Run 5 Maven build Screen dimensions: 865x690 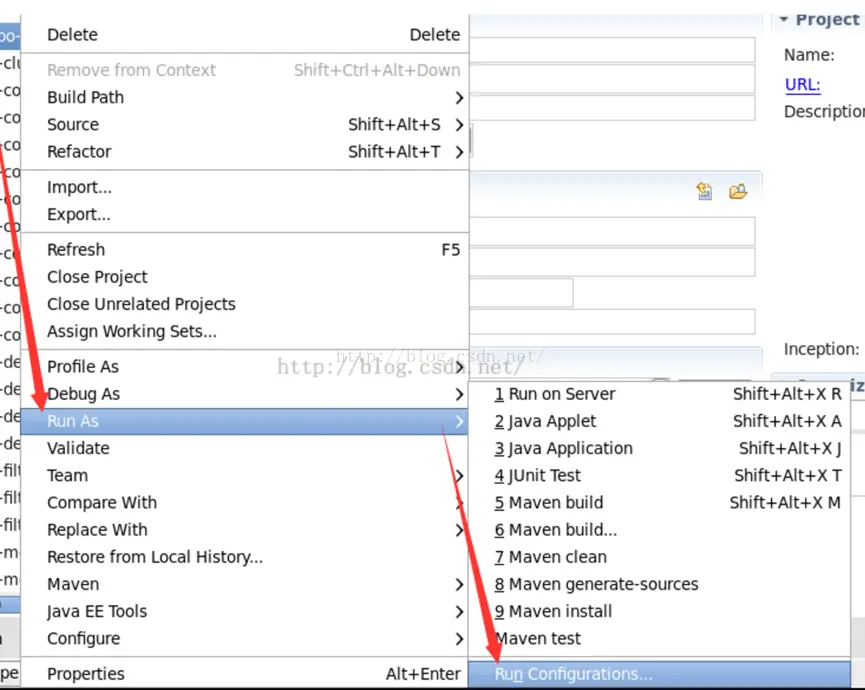point(659,502)
